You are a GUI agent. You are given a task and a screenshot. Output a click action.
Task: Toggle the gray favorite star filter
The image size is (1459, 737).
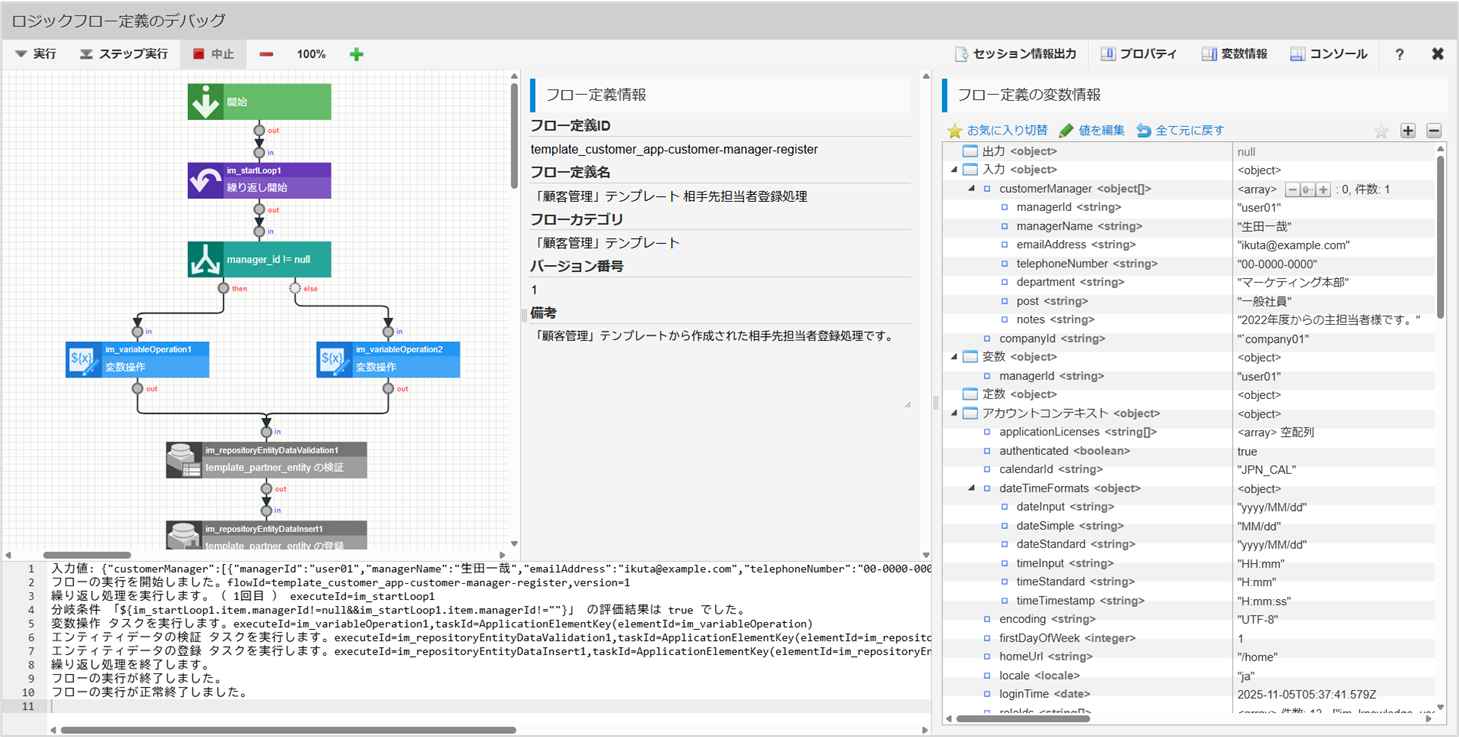tap(1380, 131)
